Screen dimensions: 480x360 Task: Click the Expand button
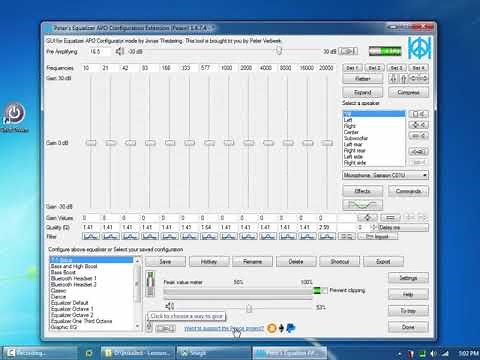pyautogui.click(x=363, y=92)
